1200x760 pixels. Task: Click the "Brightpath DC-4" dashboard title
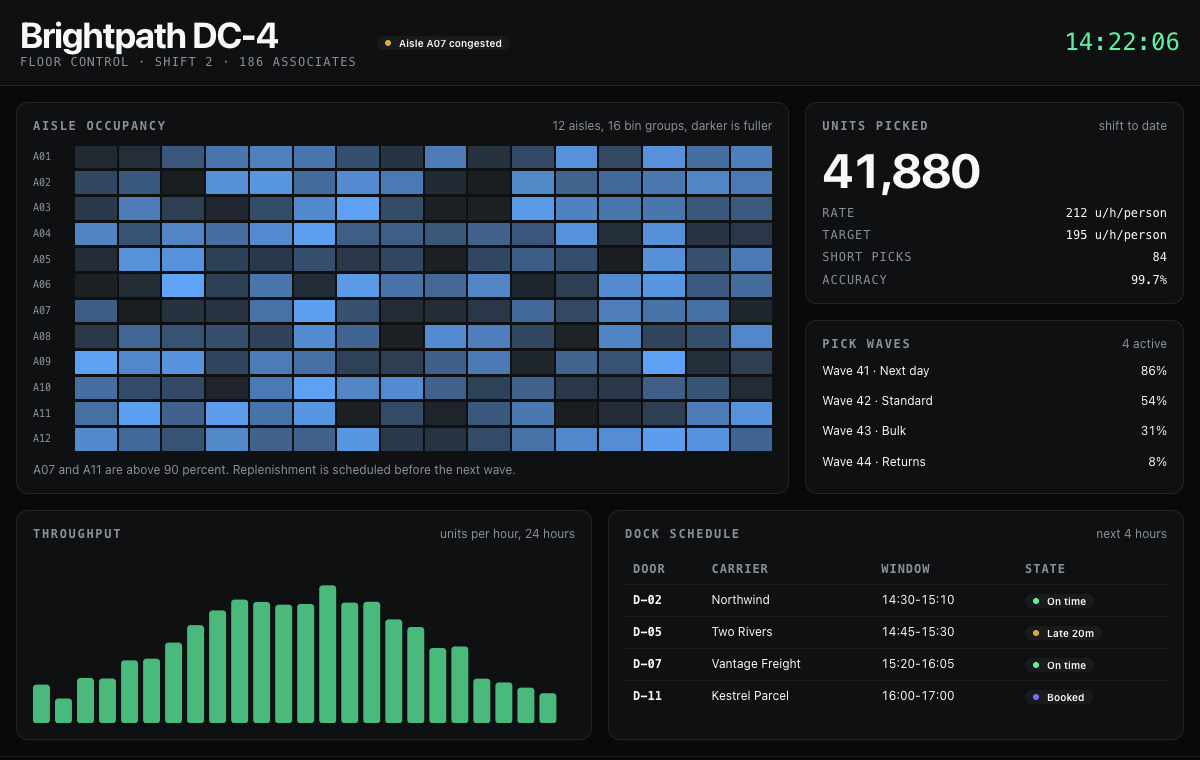149,36
